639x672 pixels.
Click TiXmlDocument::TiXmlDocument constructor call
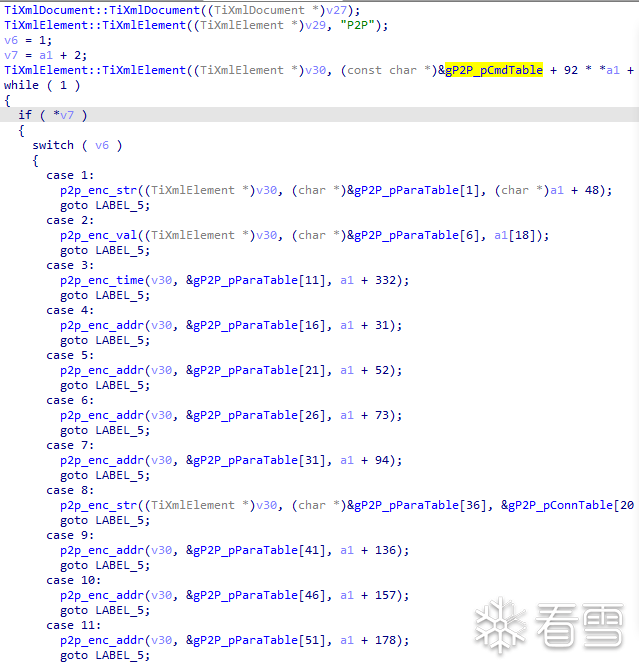click(102, 10)
